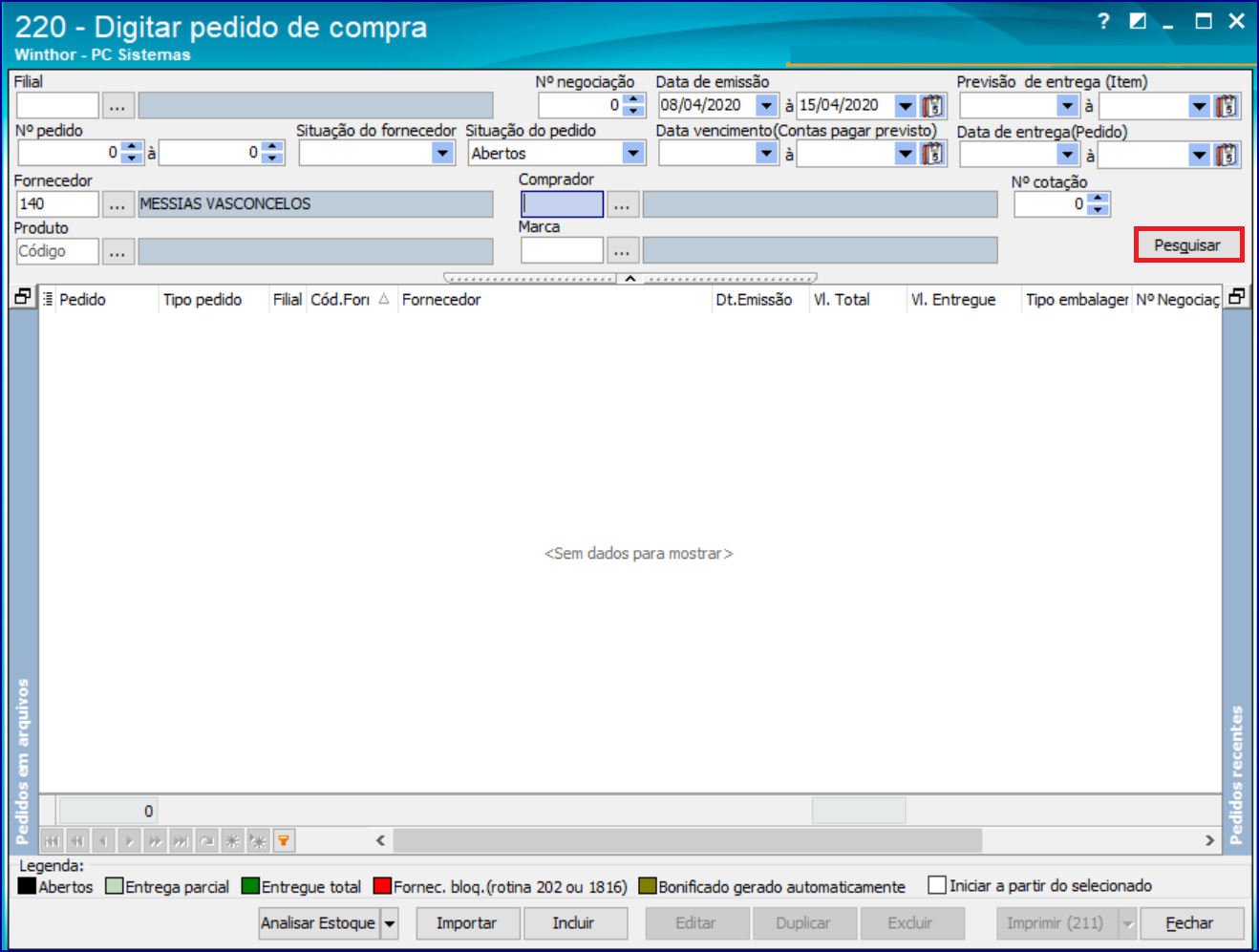1259x952 pixels.
Task: Open Comprador lookup ellipsis button
Action: (x=622, y=204)
